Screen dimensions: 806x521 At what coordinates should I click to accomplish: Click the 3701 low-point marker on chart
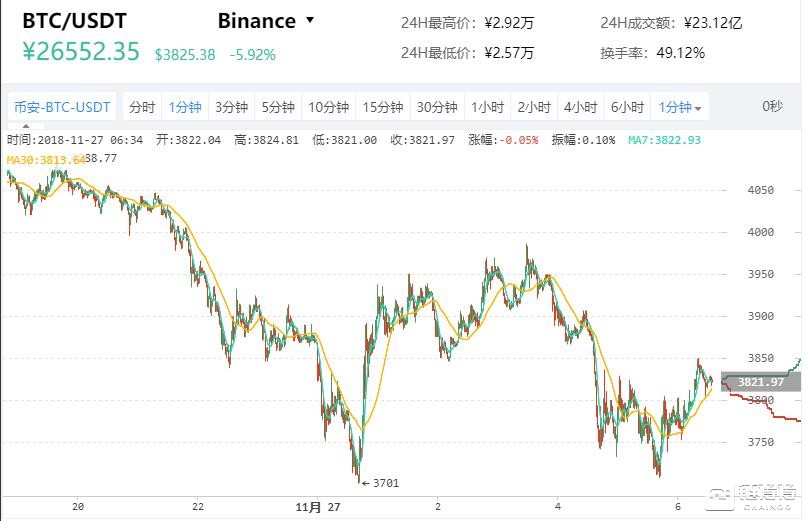[380, 483]
